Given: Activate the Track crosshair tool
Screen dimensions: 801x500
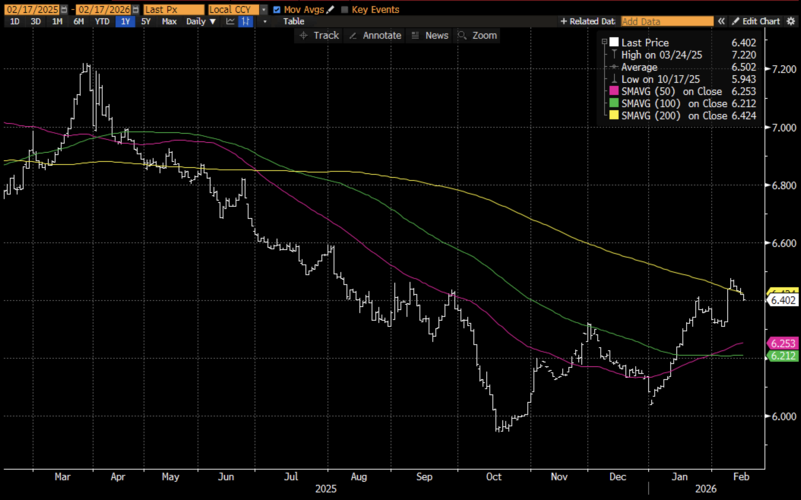Looking at the screenshot, I should coord(318,35).
